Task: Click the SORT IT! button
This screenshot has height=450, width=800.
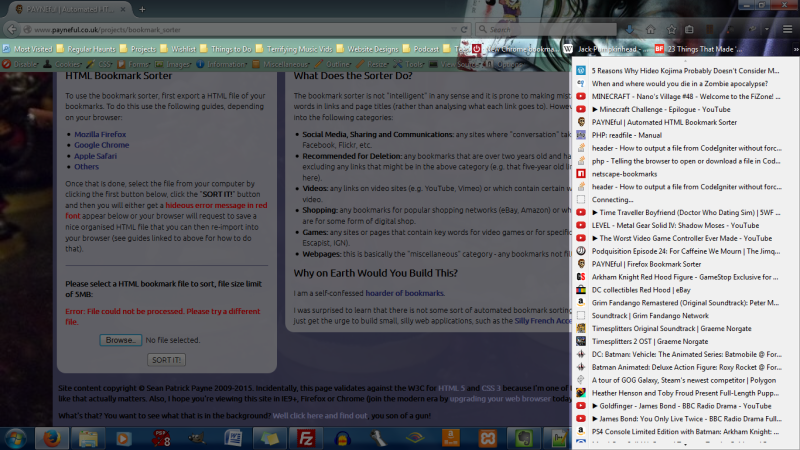Action: coord(166,360)
